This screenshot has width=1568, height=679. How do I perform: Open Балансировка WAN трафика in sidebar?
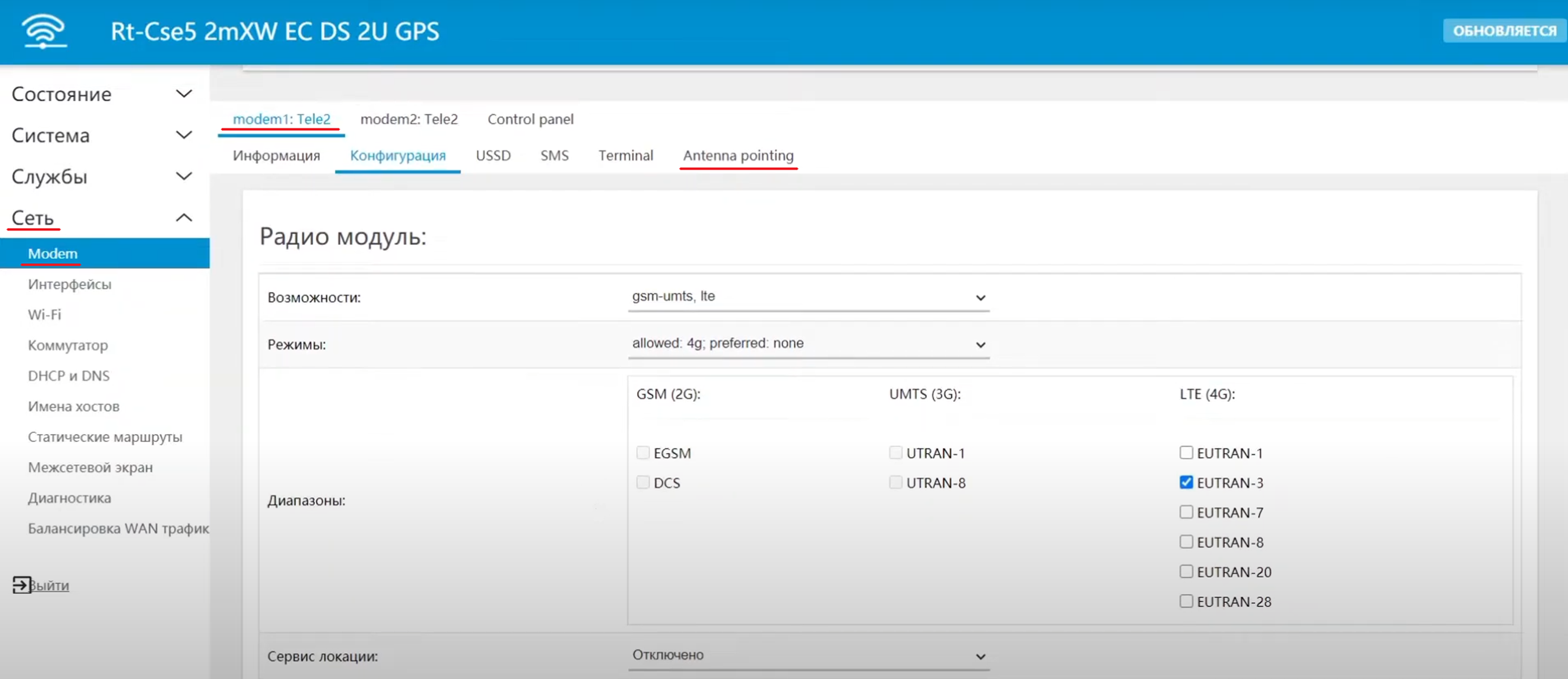(119, 528)
